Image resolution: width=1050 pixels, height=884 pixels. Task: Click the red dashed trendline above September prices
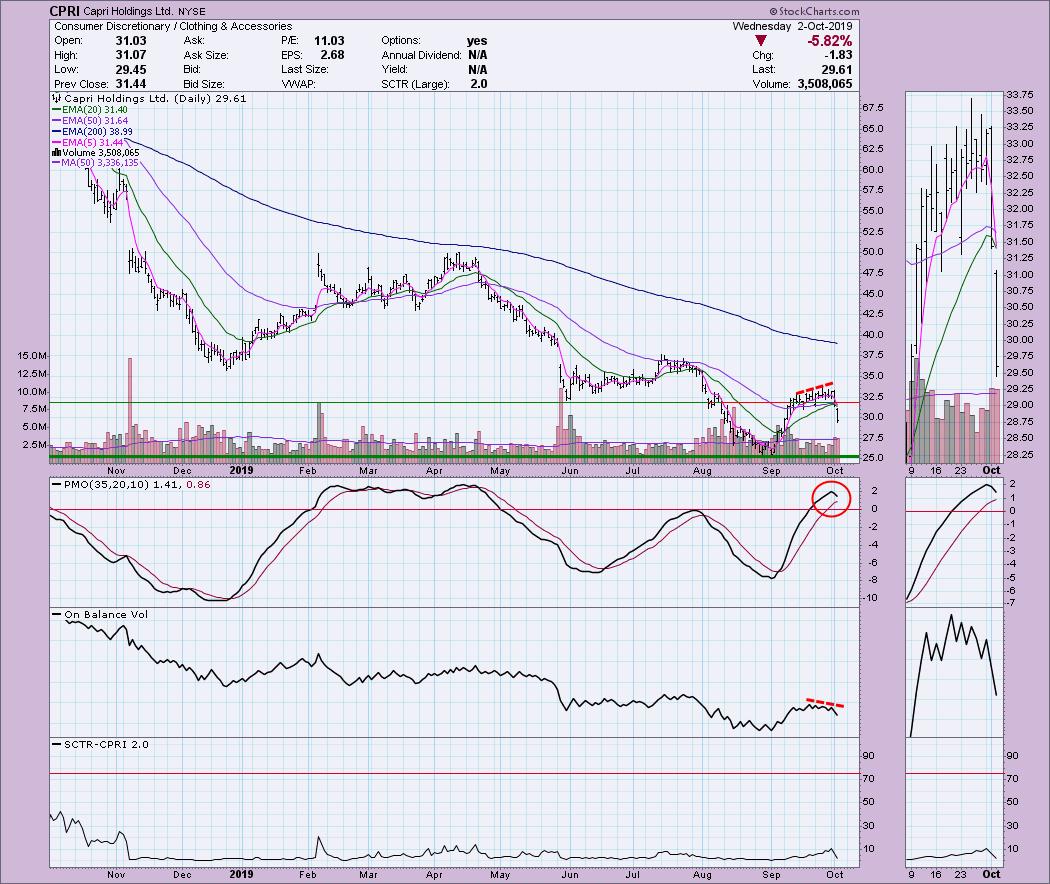click(x=815, y=387)
